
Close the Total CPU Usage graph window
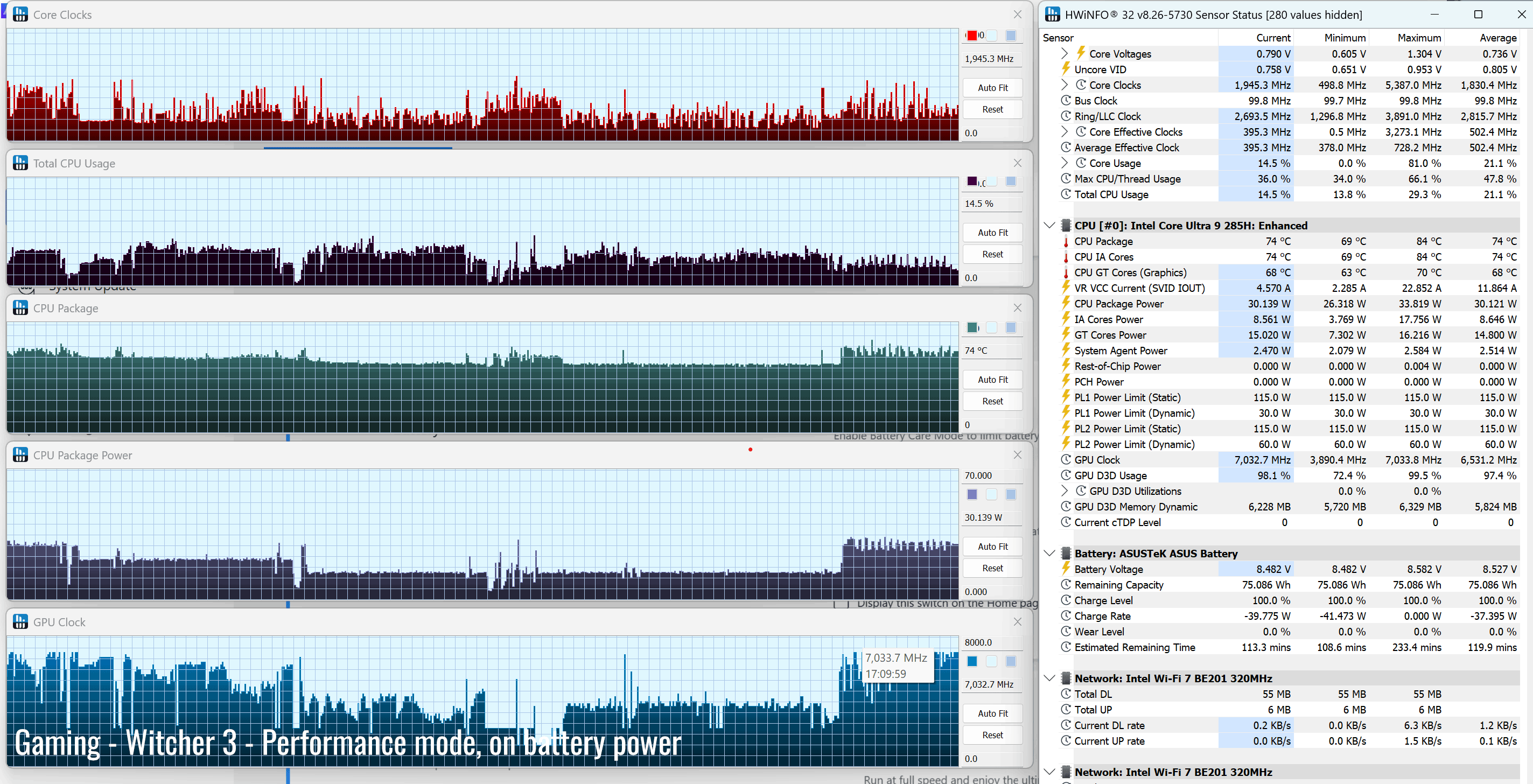pyautogui.click(x=1018, y=163)
